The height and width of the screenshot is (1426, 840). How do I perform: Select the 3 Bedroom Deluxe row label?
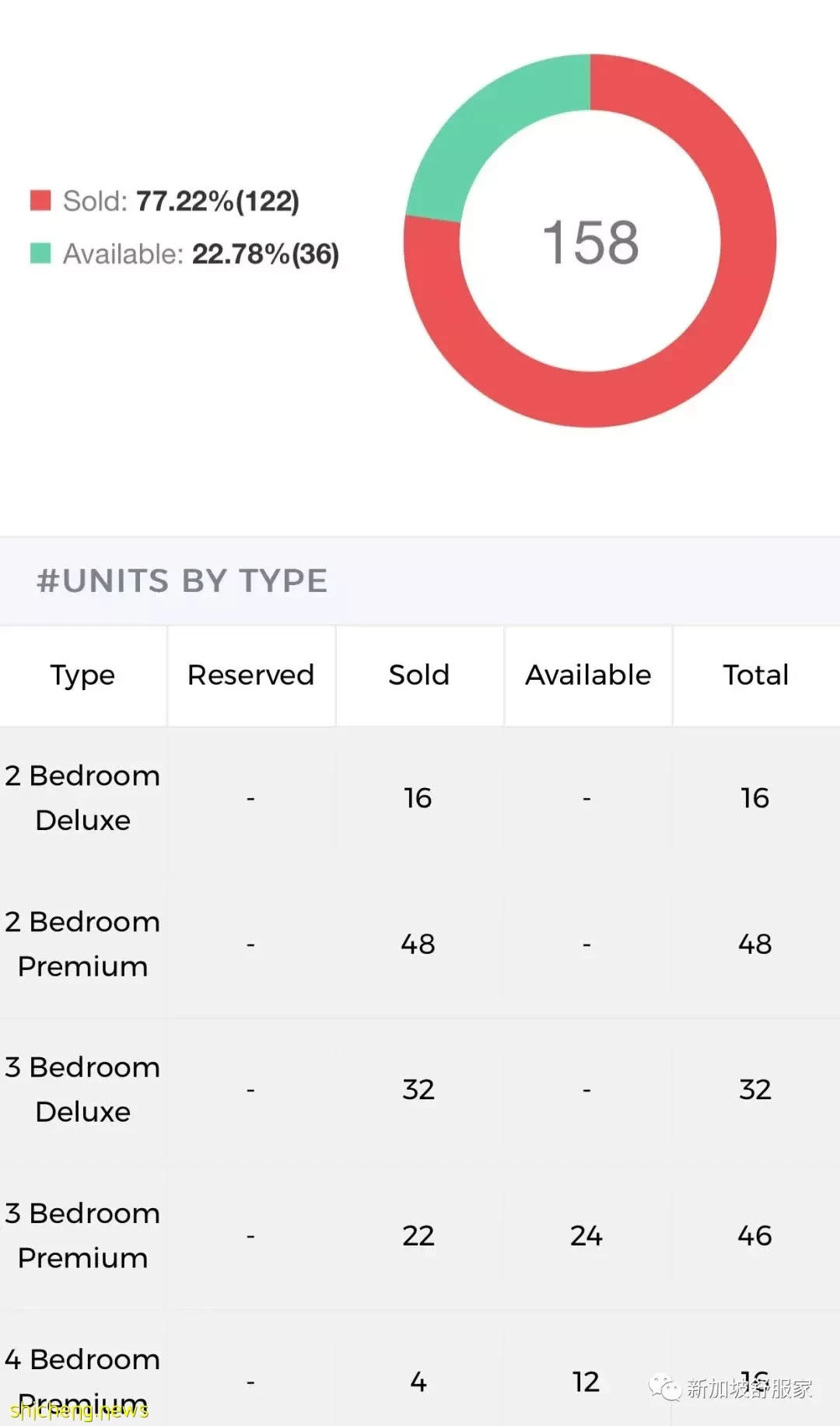pyautogui.click(x=82, y=1089)
